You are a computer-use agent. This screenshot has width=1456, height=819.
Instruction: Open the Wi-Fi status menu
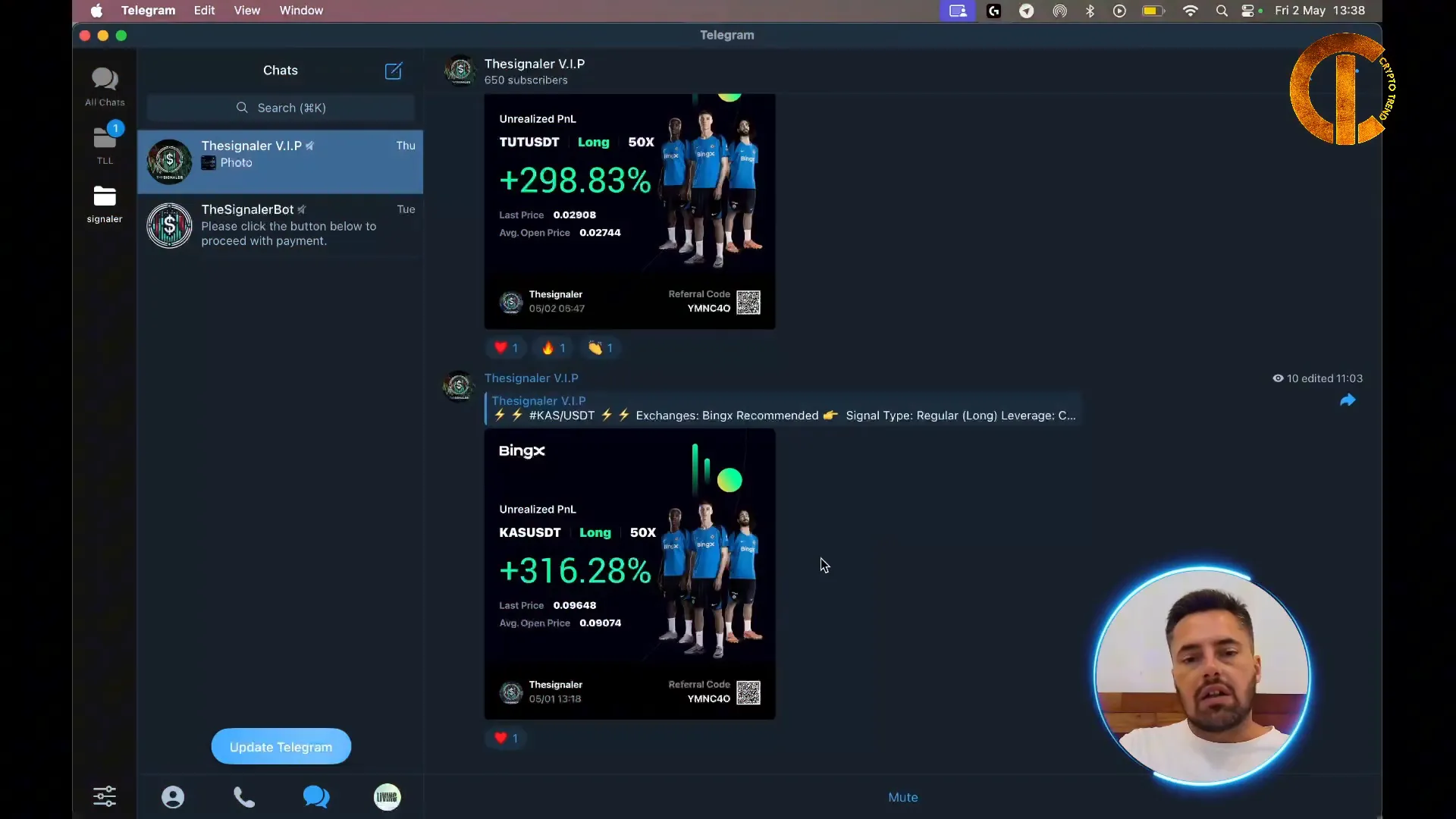pos(1191,11)
